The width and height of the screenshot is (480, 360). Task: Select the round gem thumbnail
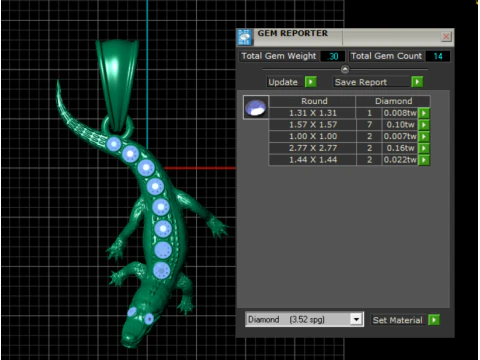click(256, 108)
